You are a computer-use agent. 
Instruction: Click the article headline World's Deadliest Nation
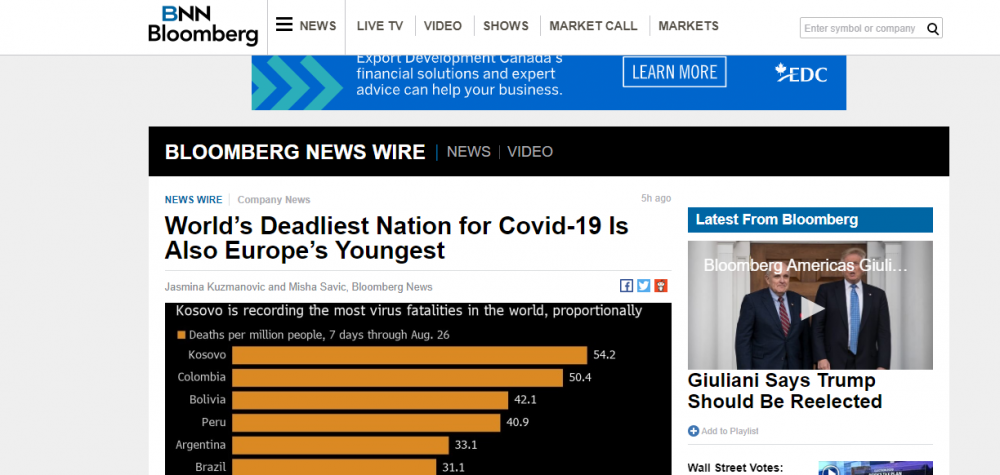pos(397,238)
